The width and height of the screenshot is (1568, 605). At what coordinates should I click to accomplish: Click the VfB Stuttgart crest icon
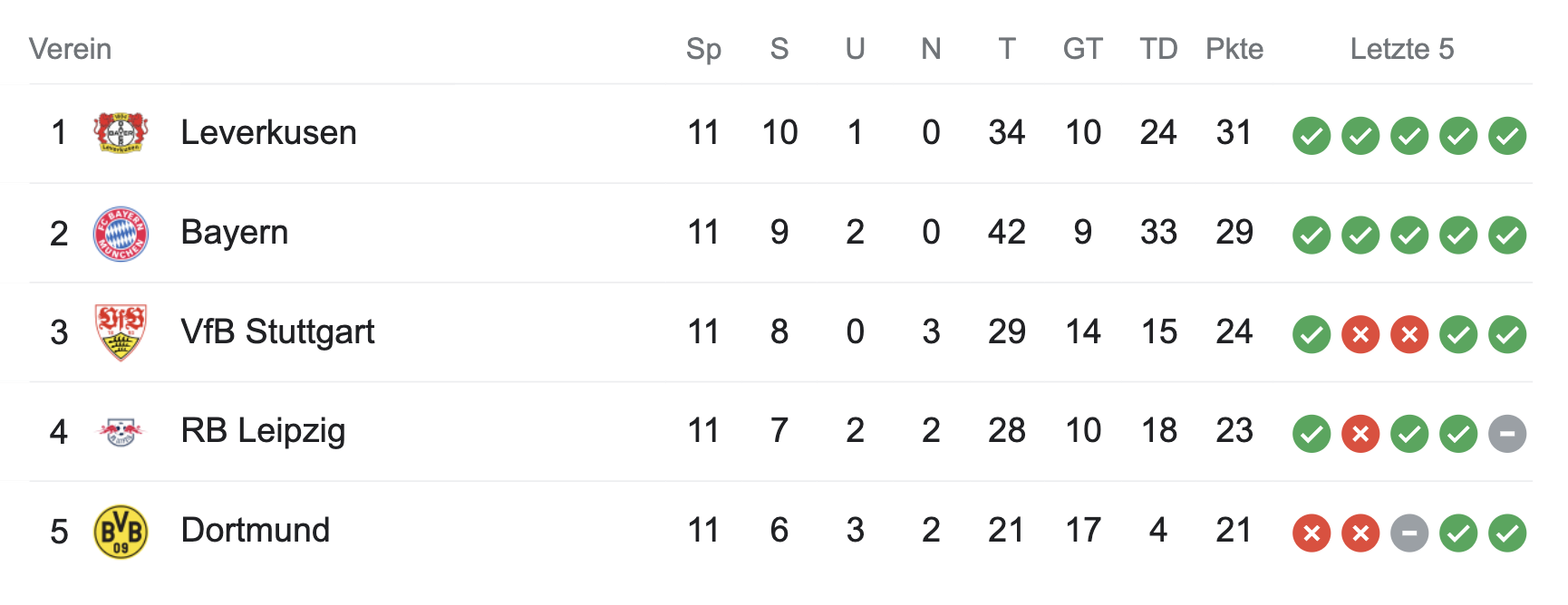click(x=121, y=332)
